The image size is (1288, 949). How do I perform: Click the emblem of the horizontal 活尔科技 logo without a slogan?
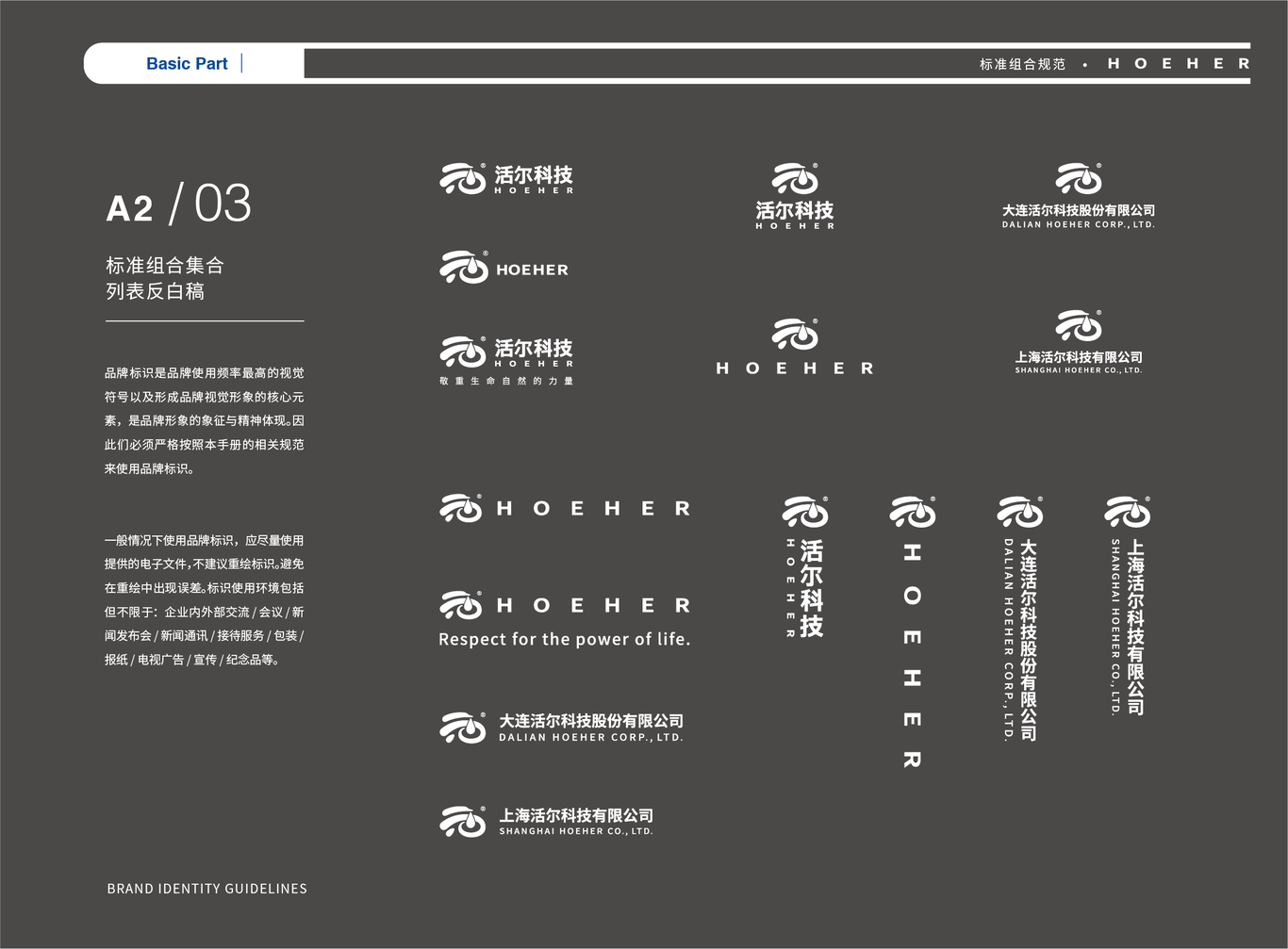[x=464, y=178]
